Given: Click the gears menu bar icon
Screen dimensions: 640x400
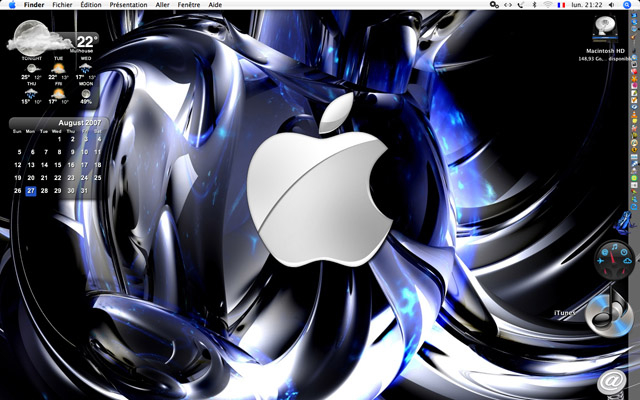Looking at the screenshot, I should 494,5.
